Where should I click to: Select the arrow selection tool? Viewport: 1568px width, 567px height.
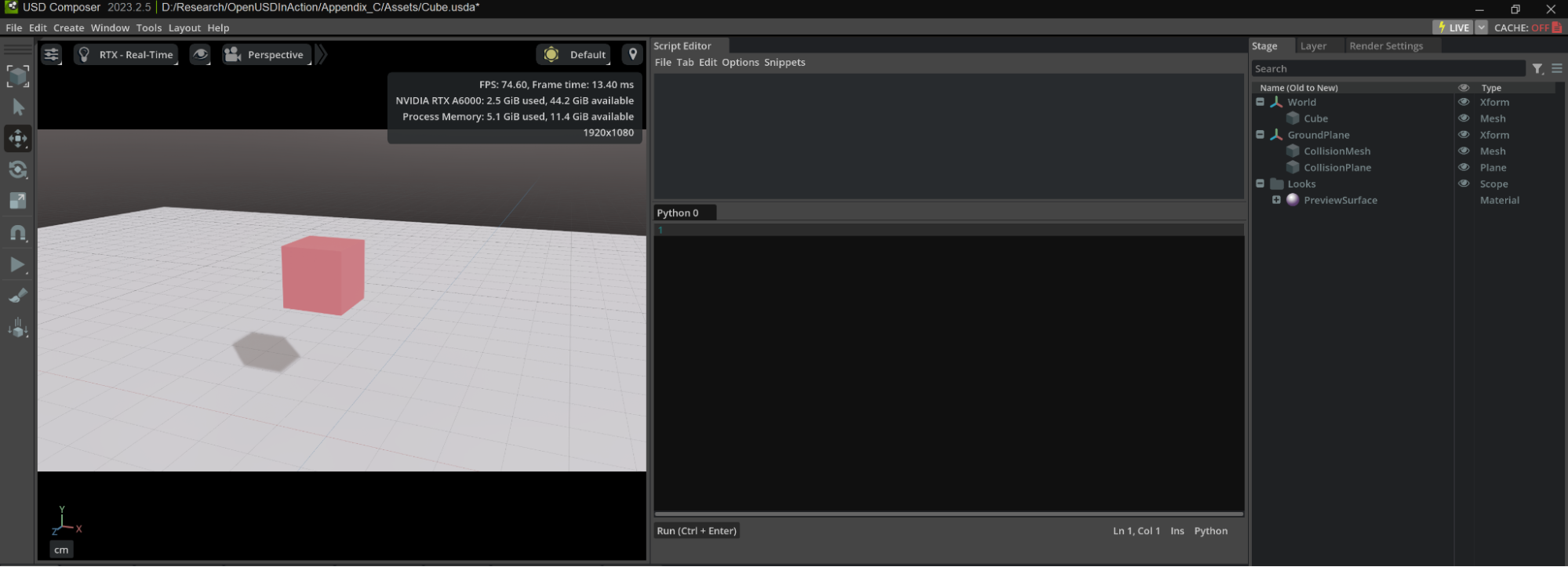coord(18,107)
